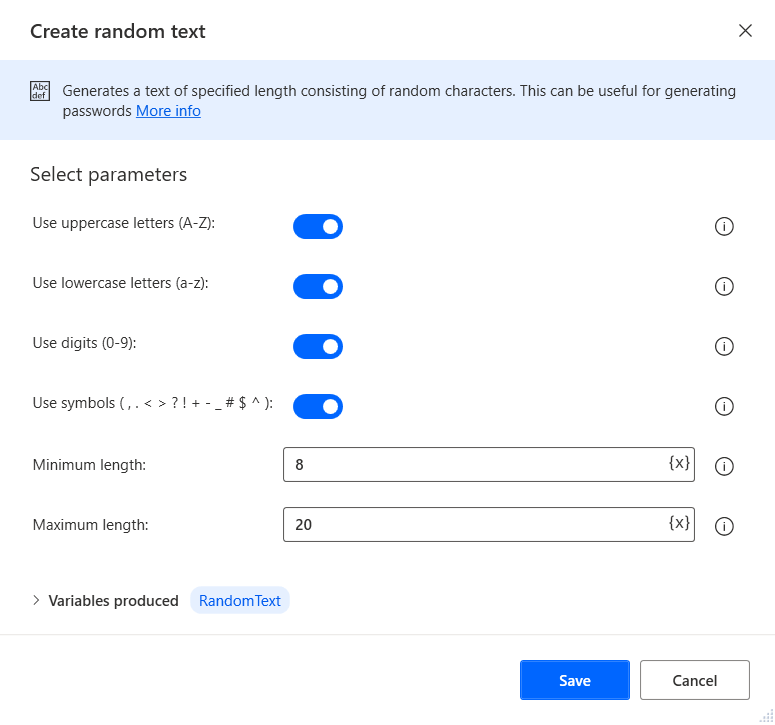Toggle Use digits (0-9) switch
This screenshot has width=775, height=725.
pyautogui.click(x=318, y=346)
